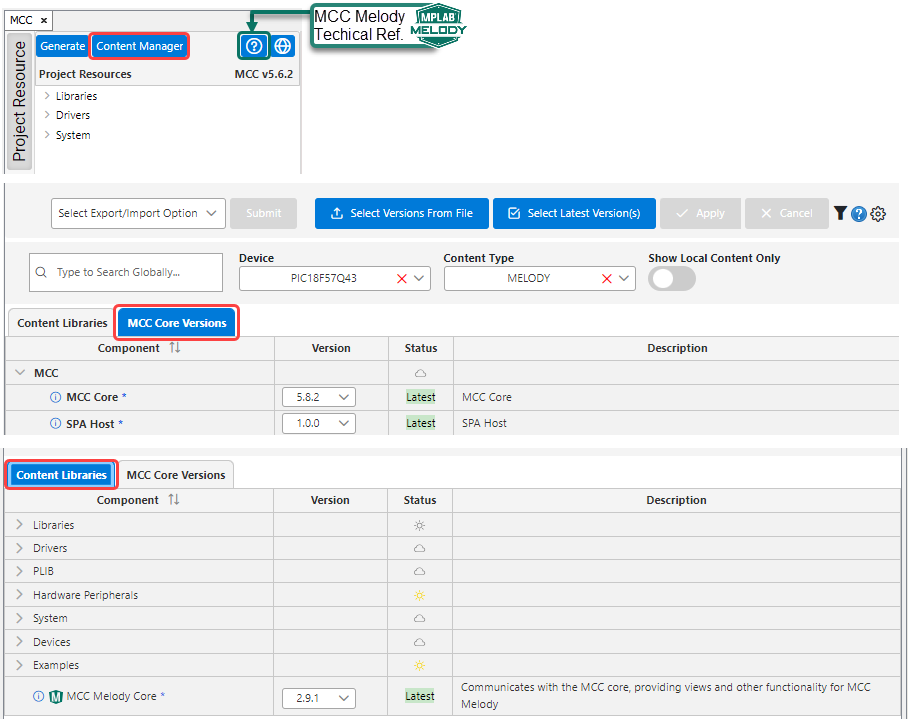Toggle Show Local Content Only switch
Image resolution: width=908 pixels, height=719 pixels.
pos(672,279)
